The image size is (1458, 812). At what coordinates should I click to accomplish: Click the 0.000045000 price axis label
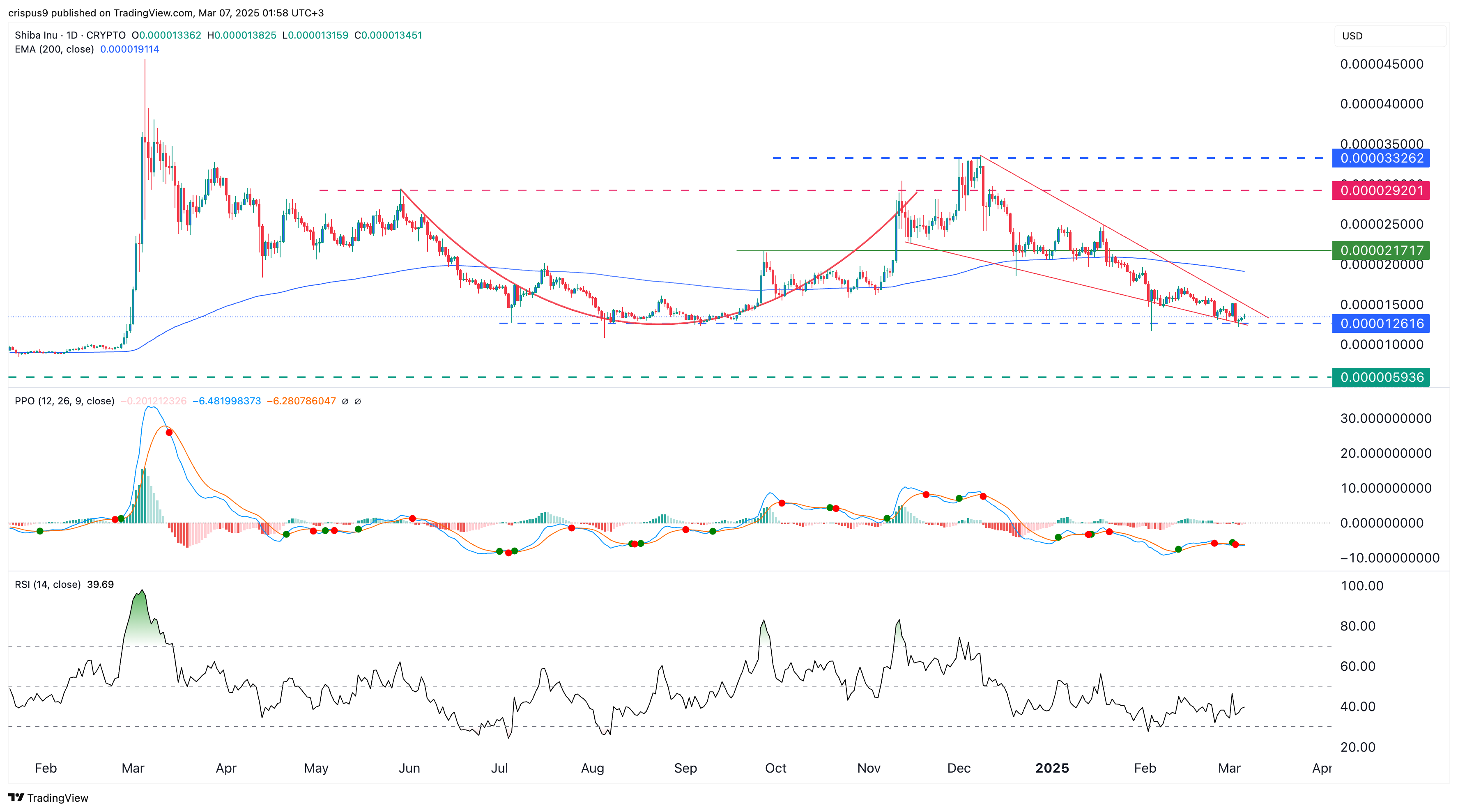point(1382,64)
